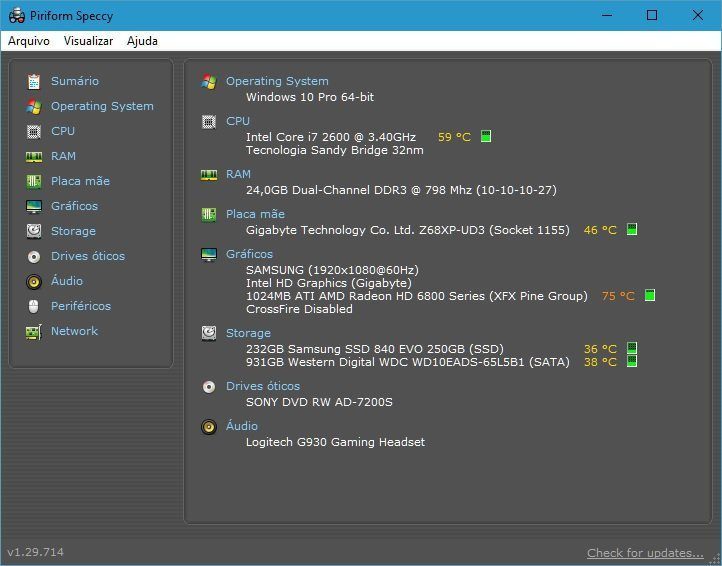Click the Drives óticos disc sidebar icon
722x566 pixels.
click(34, 257)
